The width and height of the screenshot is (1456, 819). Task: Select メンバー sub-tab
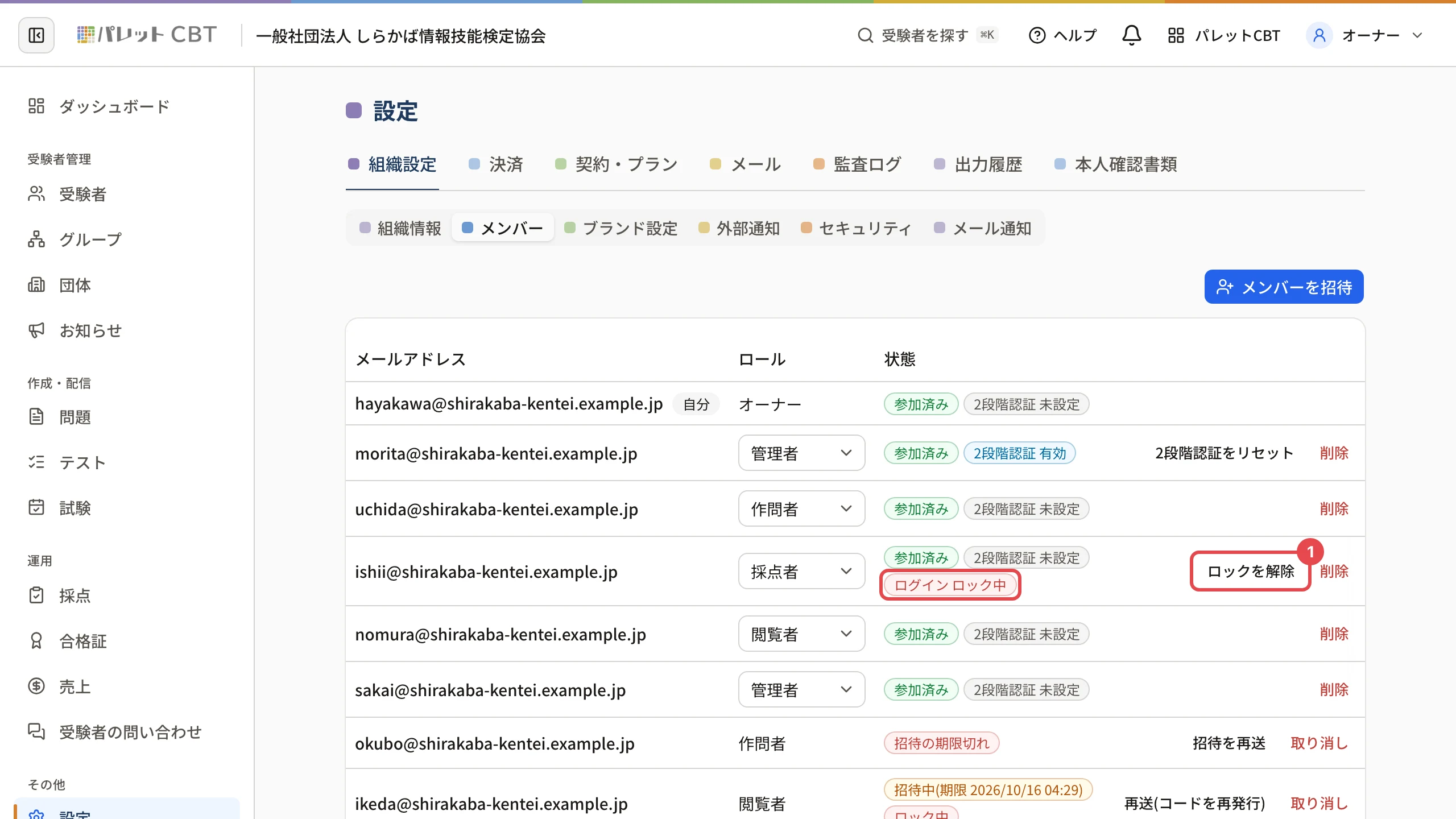pos(503,228)
